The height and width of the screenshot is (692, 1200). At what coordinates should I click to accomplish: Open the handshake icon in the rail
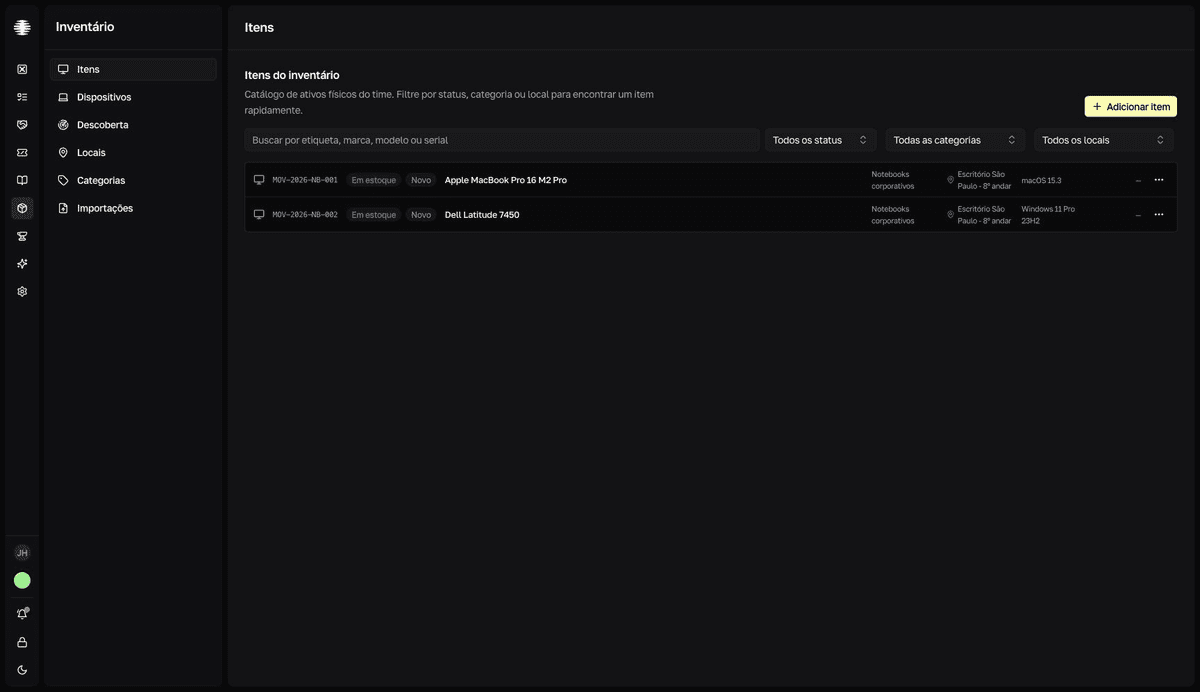click(x=22, y=125)
